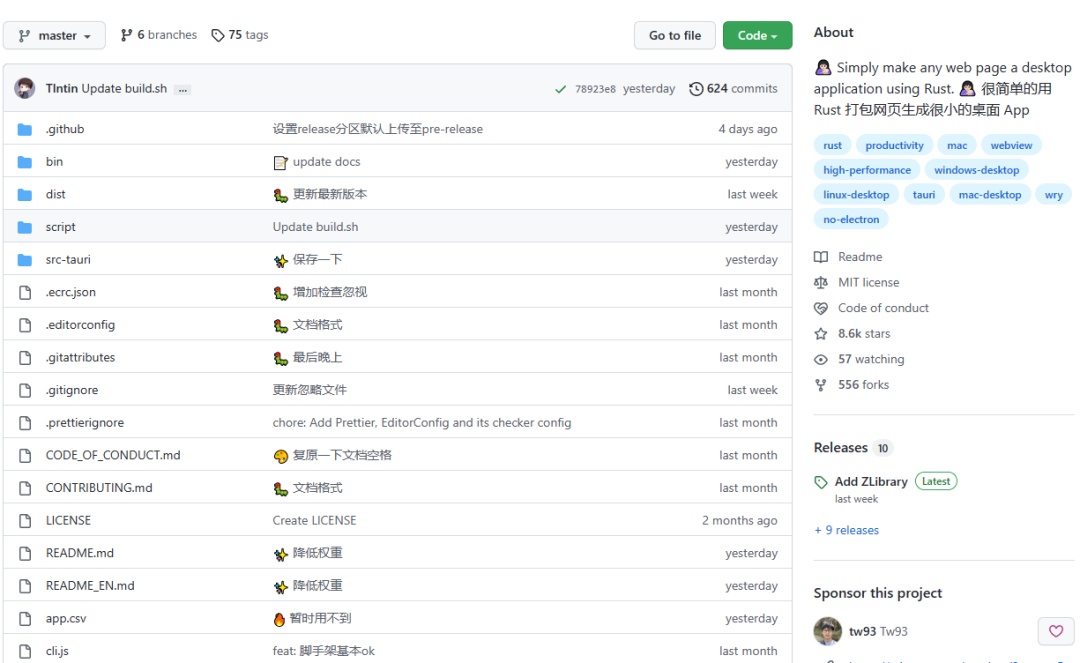1080x663 pixels.
Task: Follow the + 9 releases link
Action: (846, 529)
